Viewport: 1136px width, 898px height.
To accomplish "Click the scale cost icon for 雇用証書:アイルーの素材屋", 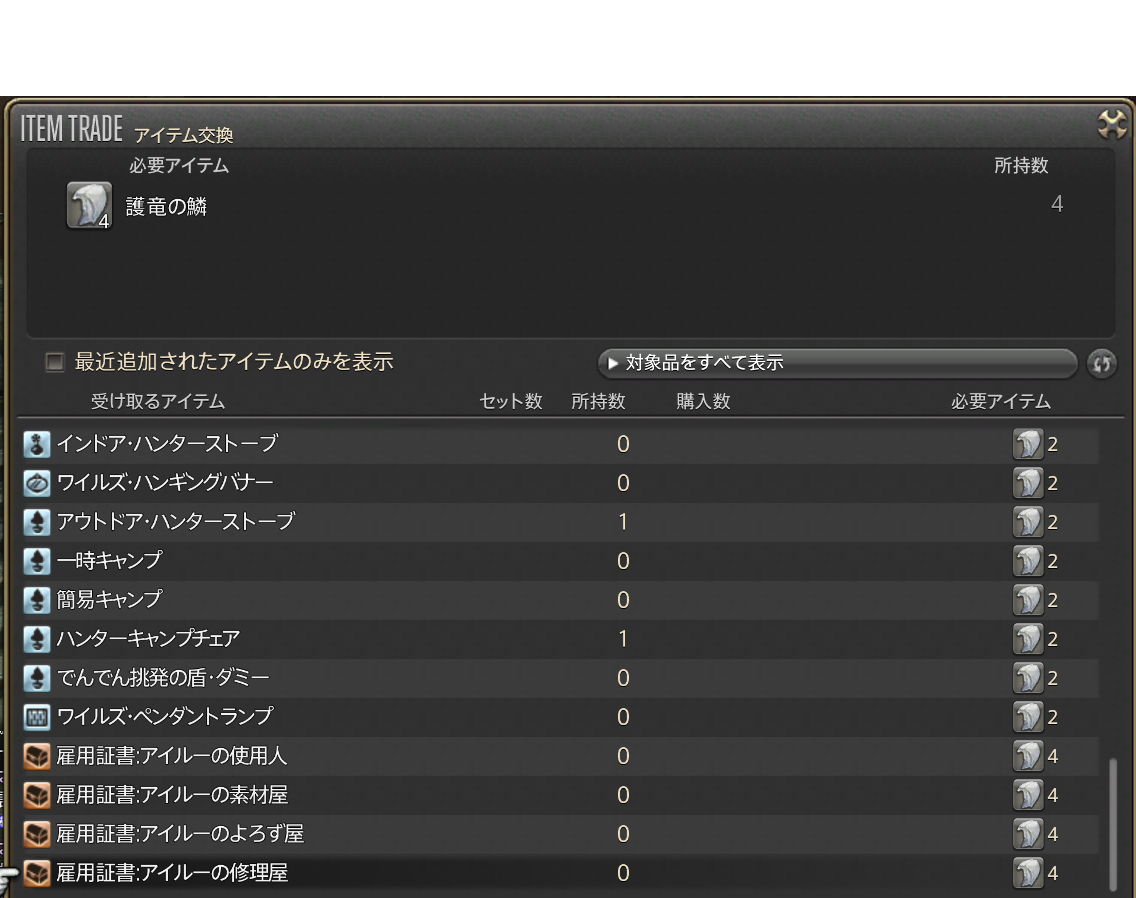I will (1027, 795).
